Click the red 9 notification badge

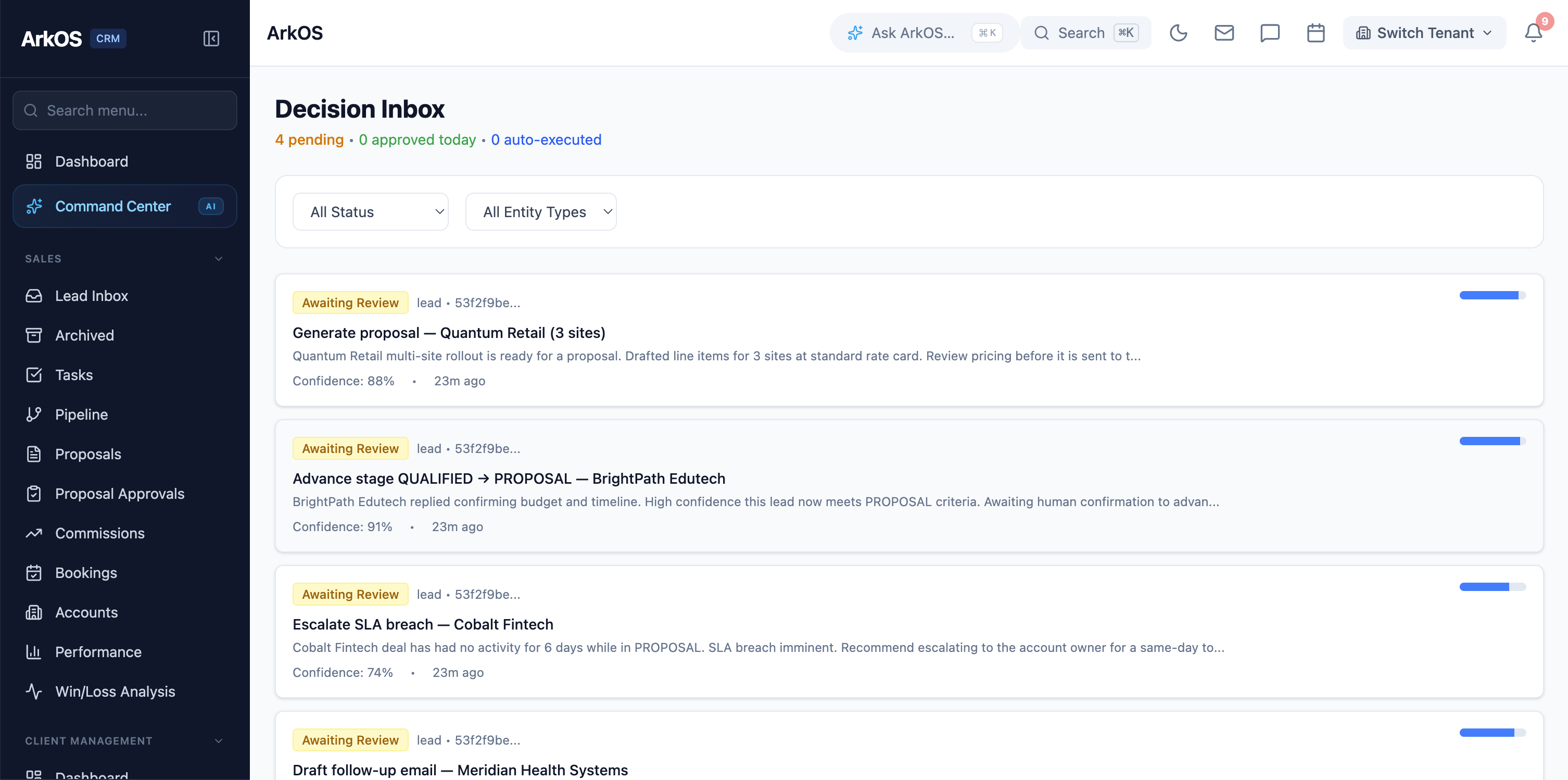coord(1544,21)
